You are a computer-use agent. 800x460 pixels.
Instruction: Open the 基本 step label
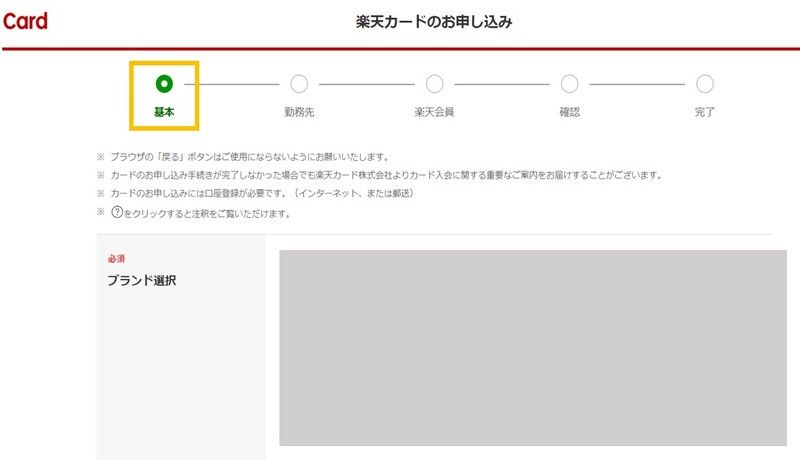tap(164, 112)
